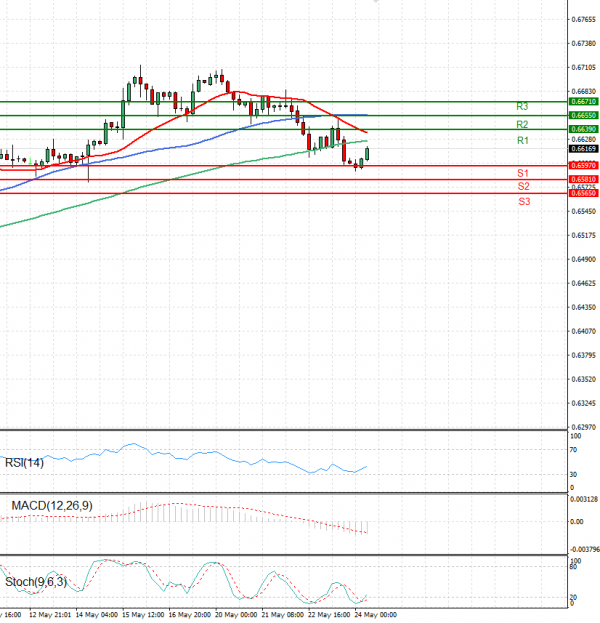The height and width of the screenshot is (623, 600).
Task: Click the 0.64070 price axis value
Action: [584, 331]
